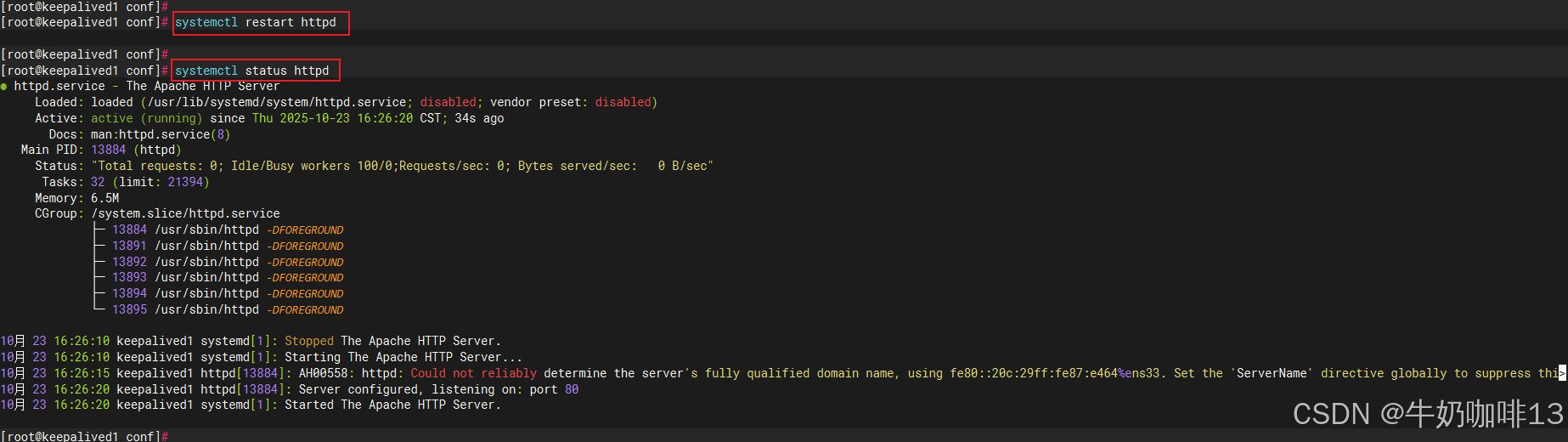Click Main PID value 13884
The image size is (1568, 442).
click(x=108, y=150)
